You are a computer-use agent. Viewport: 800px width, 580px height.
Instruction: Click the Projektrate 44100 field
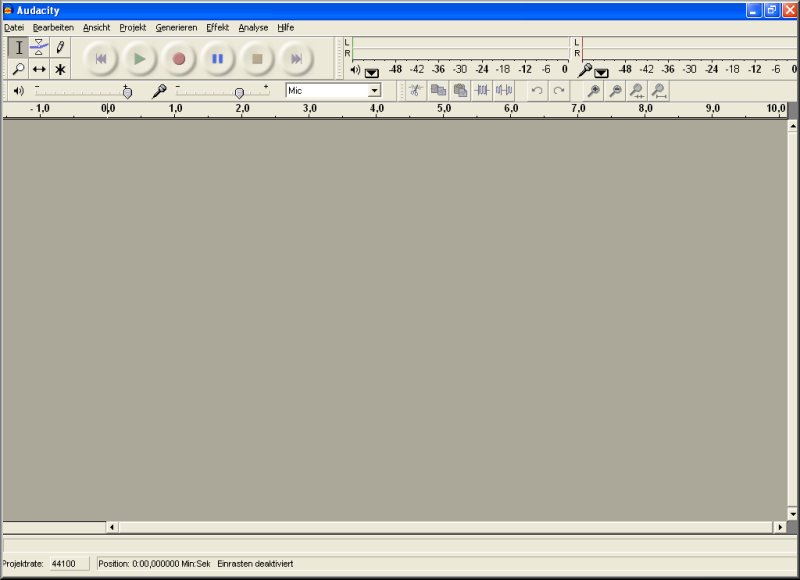click(69, 564)
